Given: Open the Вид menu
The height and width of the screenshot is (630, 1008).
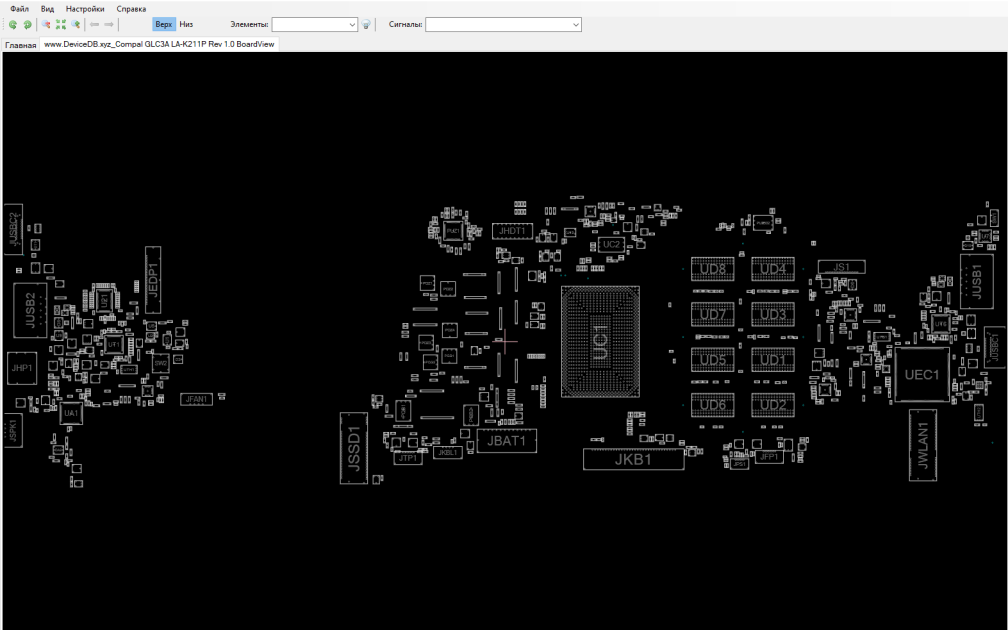Looking at the screenshot, I should (x=47, y=9).
